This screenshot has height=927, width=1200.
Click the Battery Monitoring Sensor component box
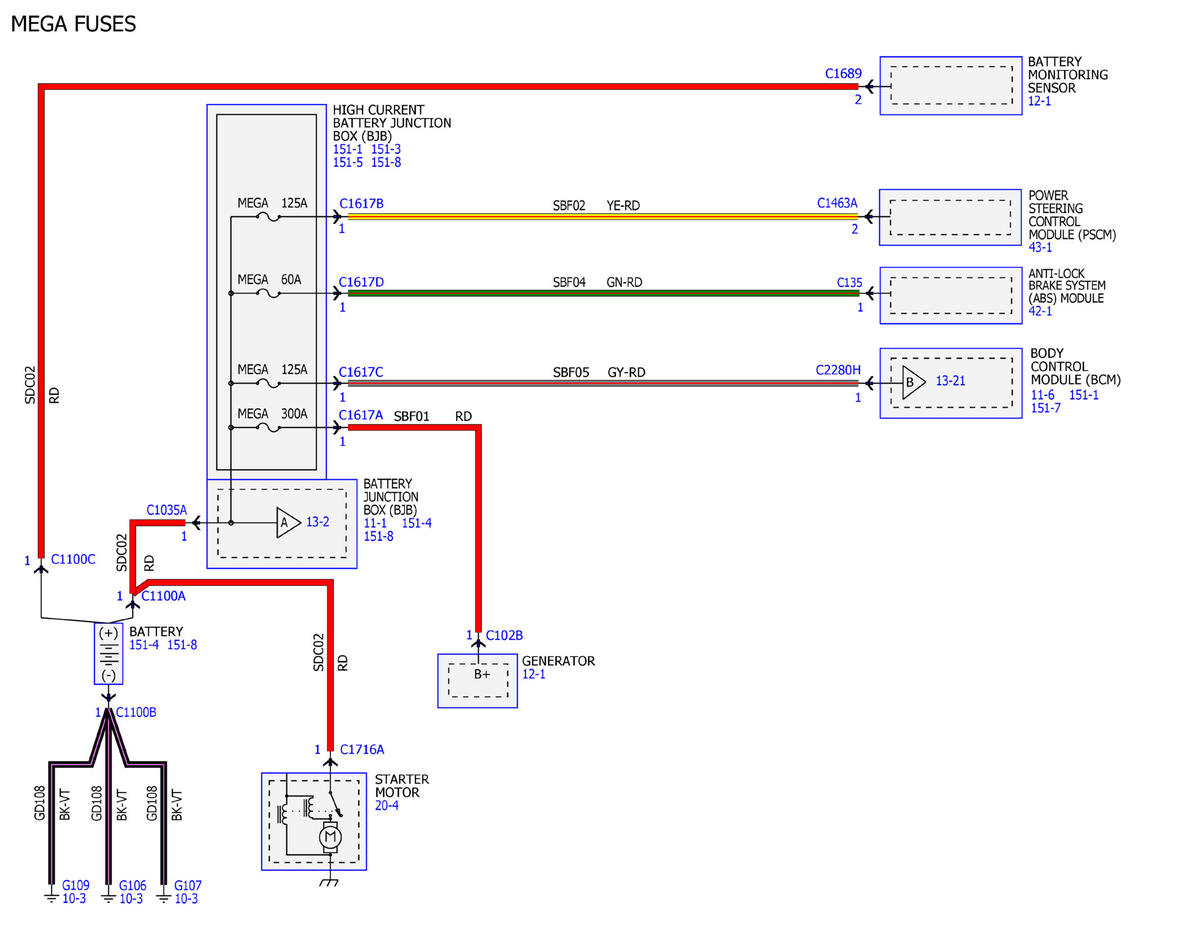coord(950,85)
